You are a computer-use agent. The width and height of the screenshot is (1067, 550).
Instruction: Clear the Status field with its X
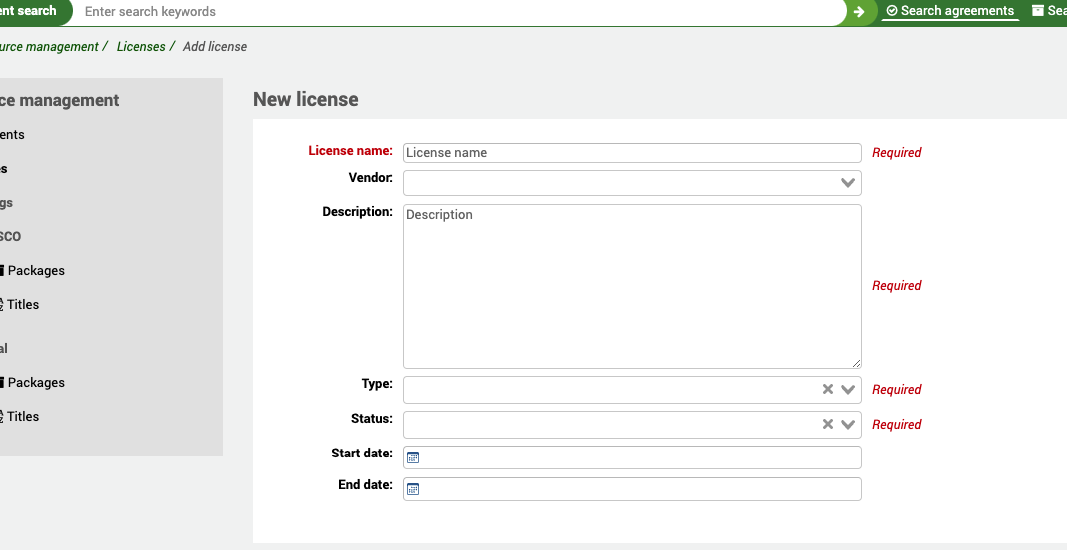pos(828,425)
